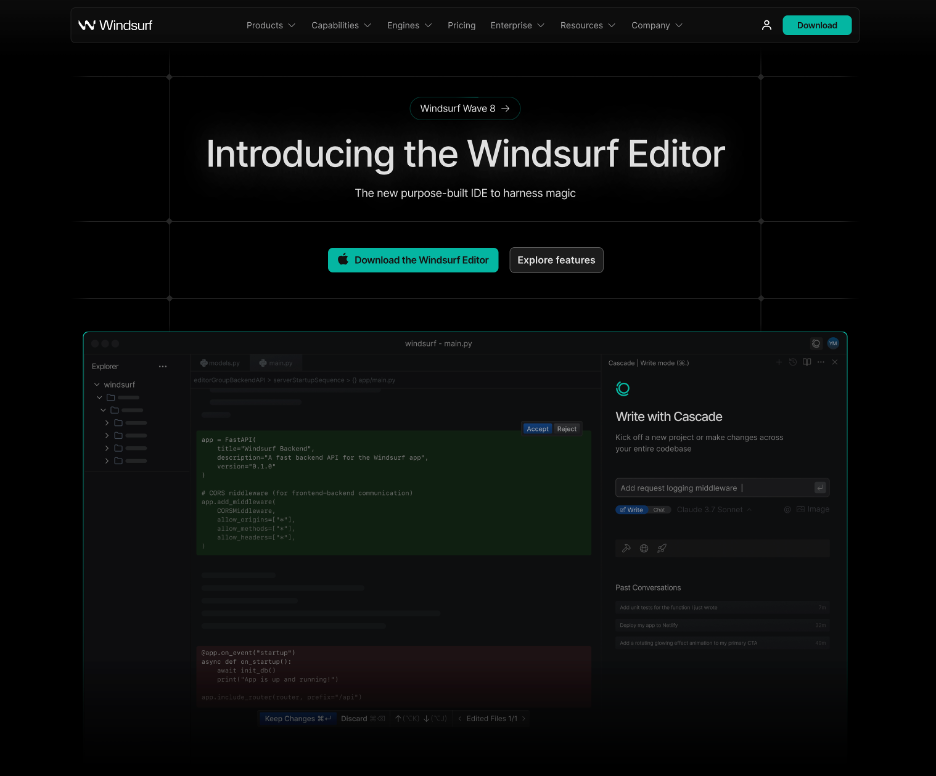
Task: Open the Company dropdown menu
Action: click(657, 25)
